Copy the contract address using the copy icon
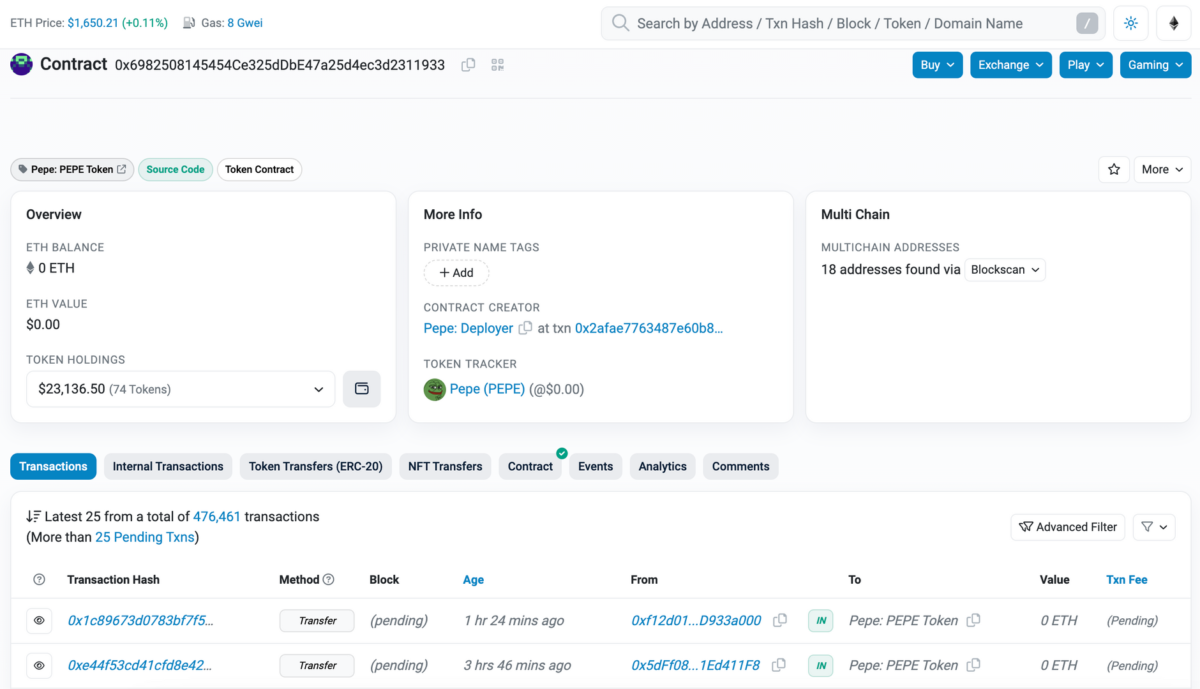The width and height of the screenshot is (1200, 689). click(x=468, y=64)
